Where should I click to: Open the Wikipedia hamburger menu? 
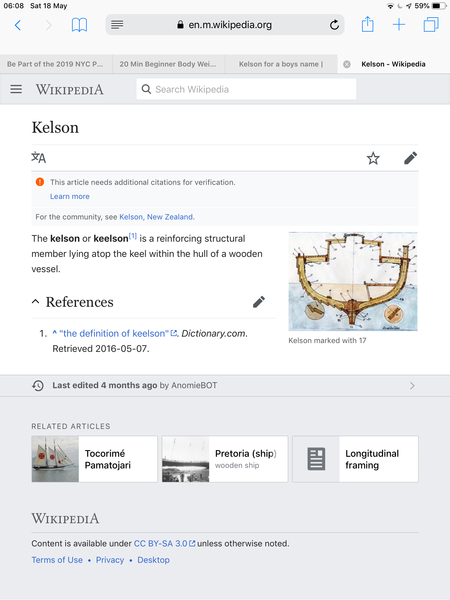point(16,89)
